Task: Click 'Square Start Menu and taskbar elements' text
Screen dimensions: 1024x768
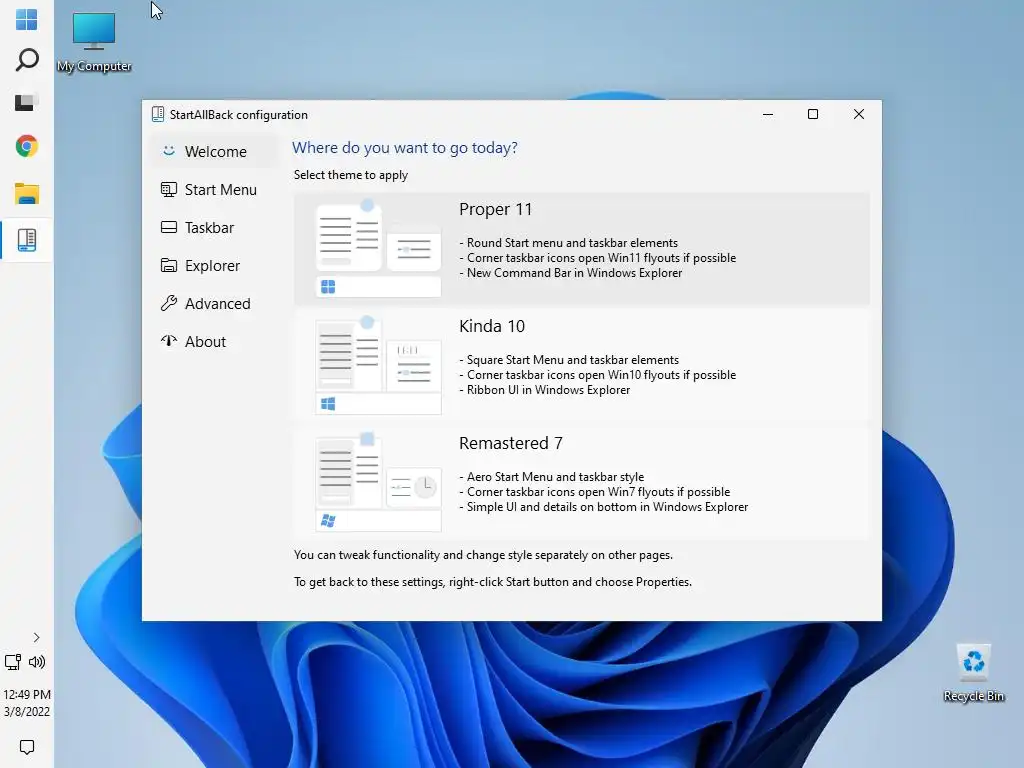Action: (573, 360)
